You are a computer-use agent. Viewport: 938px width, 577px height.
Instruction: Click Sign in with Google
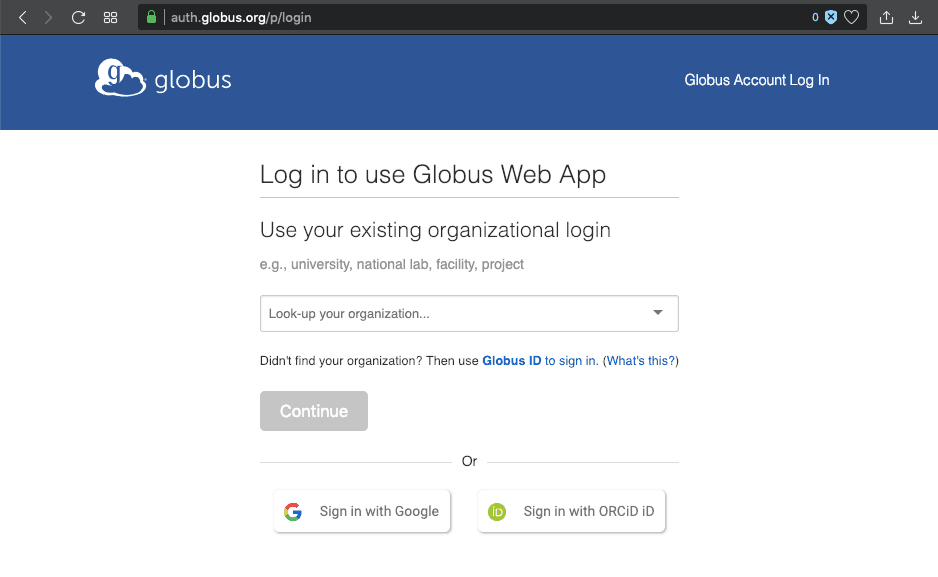[362, 511]
